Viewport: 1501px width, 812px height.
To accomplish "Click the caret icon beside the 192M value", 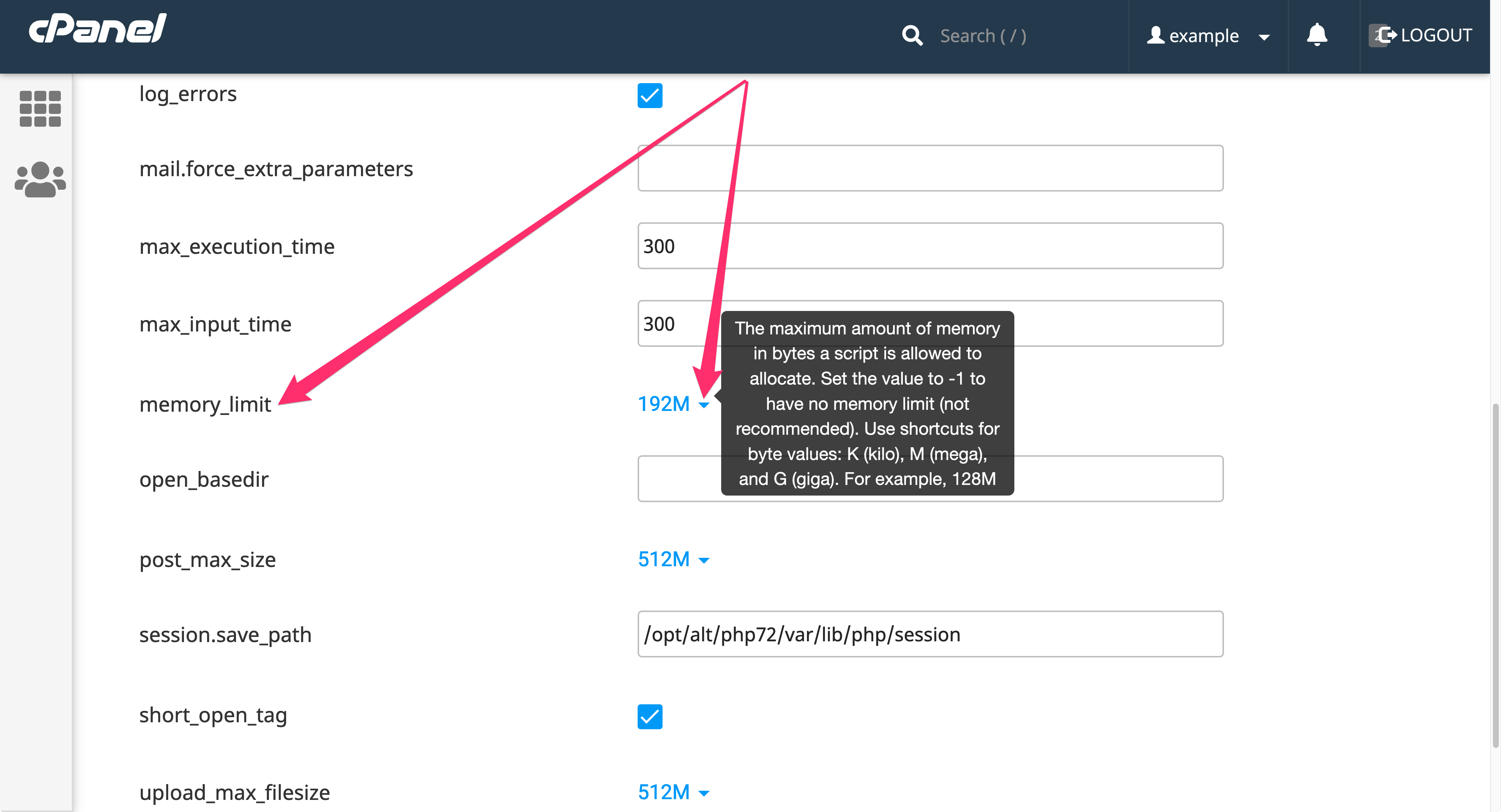I will coord(704,405).
